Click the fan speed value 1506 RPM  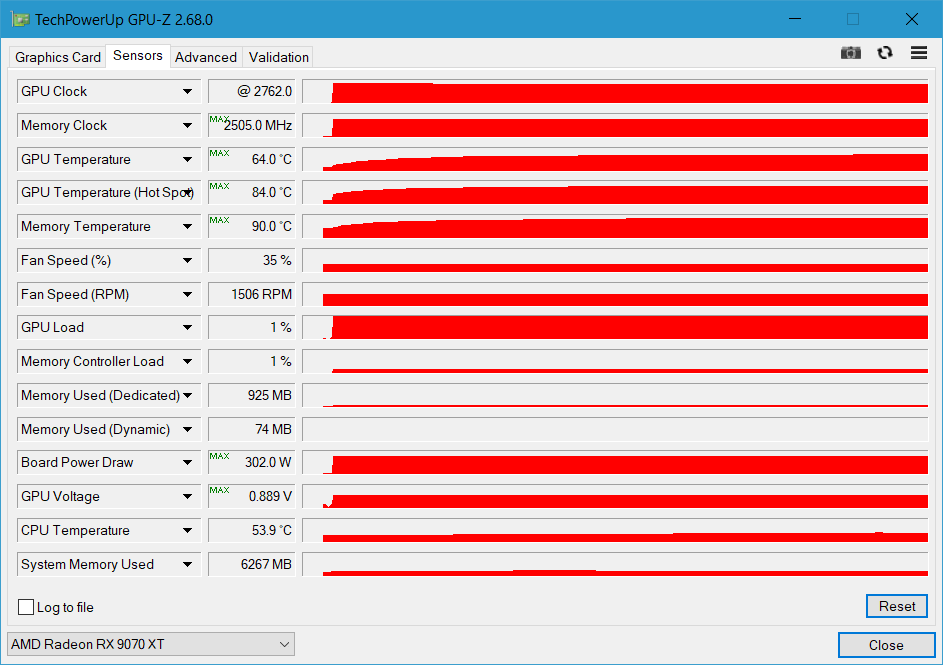pos(252,294)
